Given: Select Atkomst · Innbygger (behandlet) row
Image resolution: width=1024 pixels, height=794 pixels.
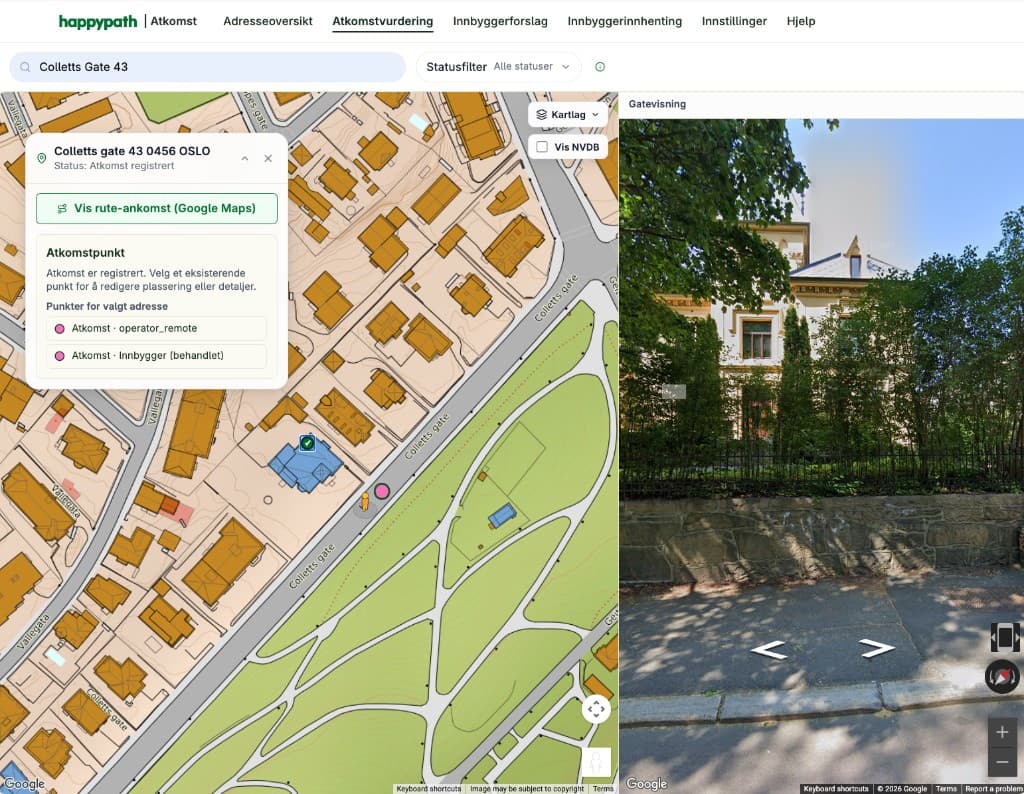Looking at the screenshot, I should click(x=157, y=356).
